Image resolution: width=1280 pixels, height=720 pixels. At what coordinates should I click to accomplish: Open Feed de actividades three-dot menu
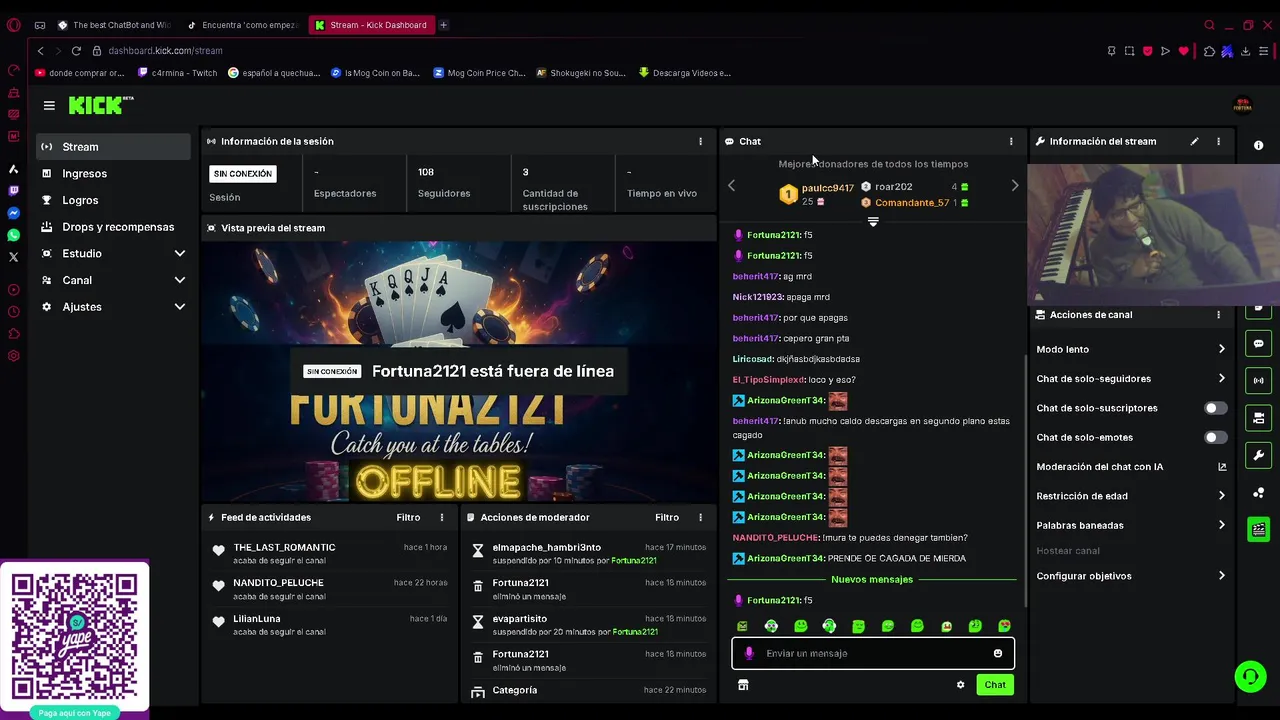442,517
